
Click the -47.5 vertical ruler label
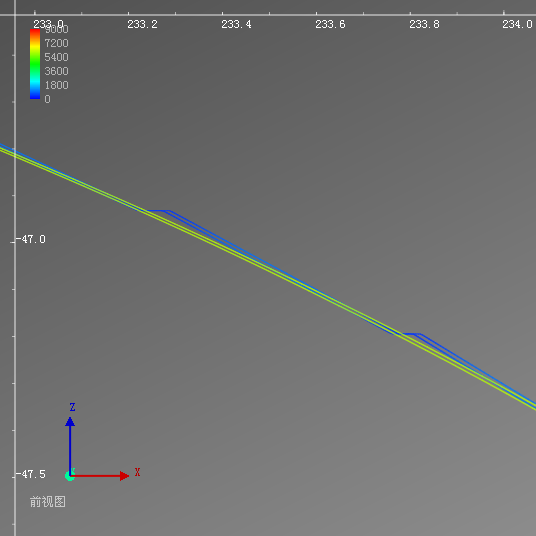(x=31, y=474)
